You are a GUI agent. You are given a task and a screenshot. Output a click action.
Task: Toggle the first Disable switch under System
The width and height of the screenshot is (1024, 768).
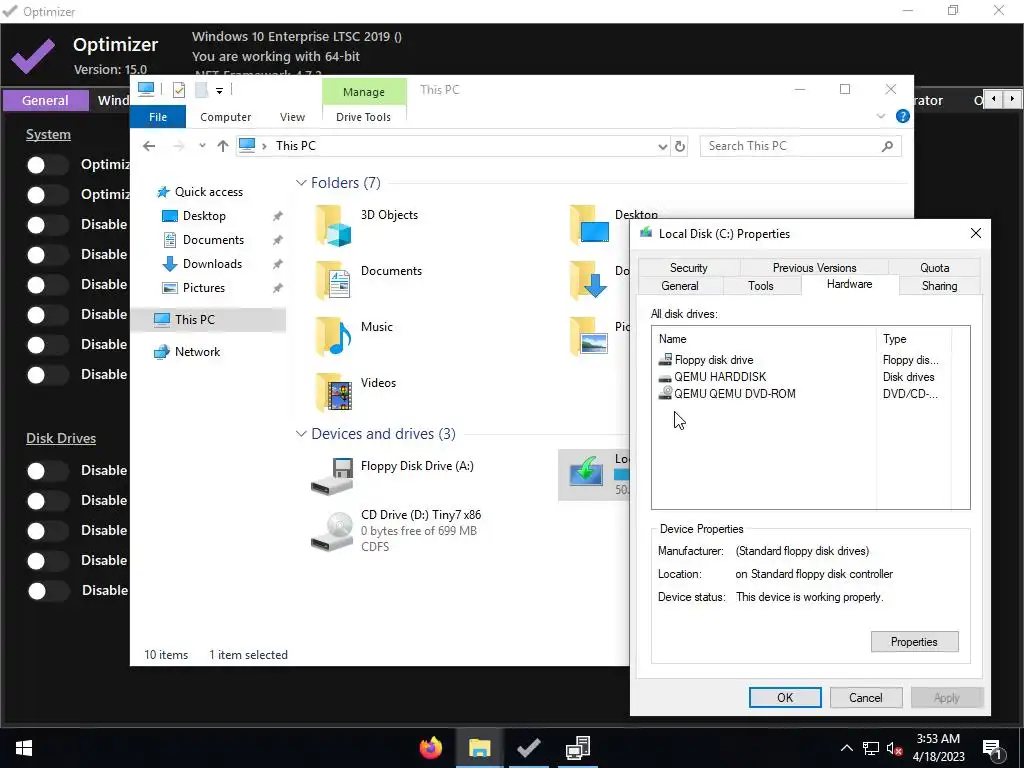pos(47,225)
